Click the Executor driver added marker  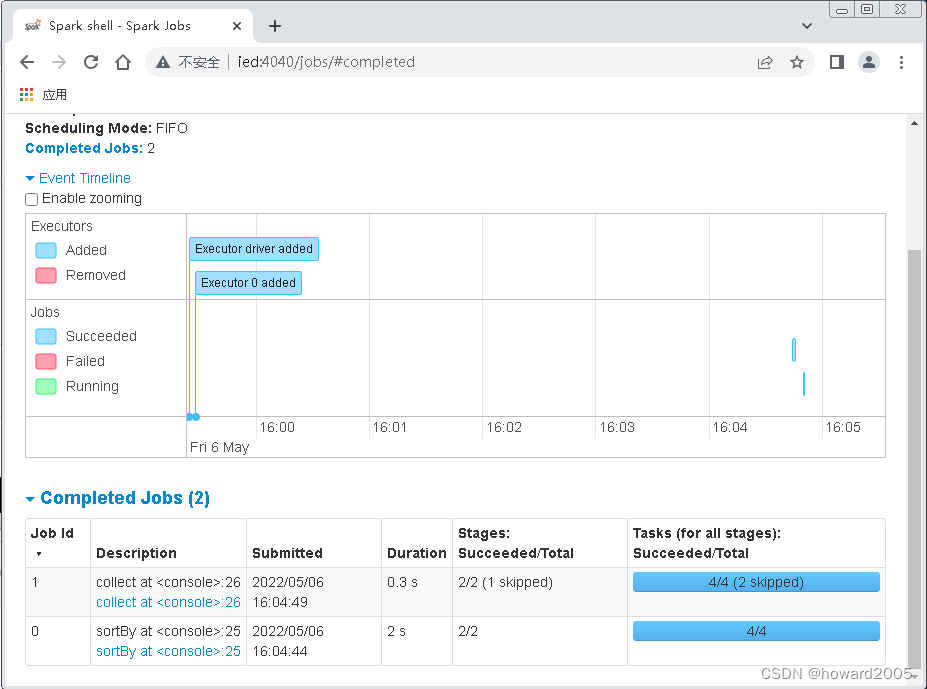254,249
